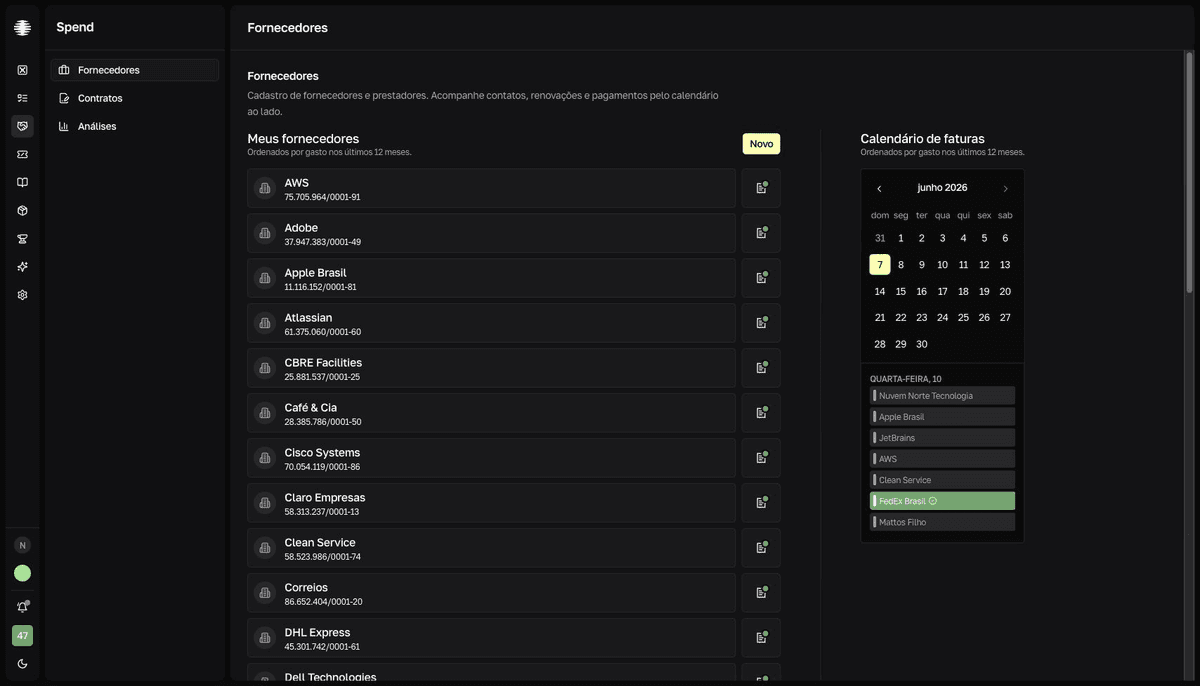Click the app logo icon

(22, 28)
